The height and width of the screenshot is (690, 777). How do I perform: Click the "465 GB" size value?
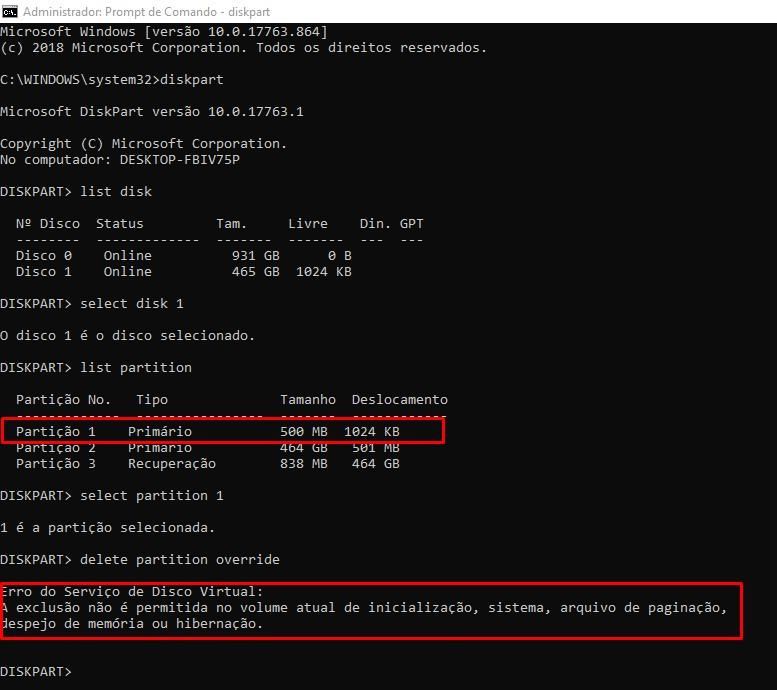point(256,272)
